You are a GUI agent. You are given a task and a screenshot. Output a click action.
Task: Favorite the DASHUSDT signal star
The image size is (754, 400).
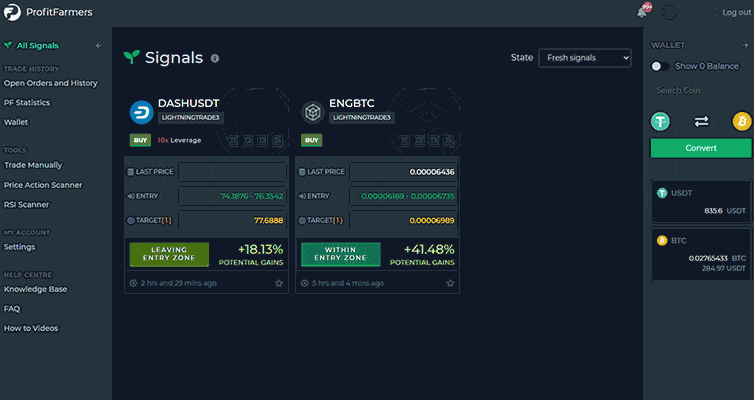click(279, 283)
